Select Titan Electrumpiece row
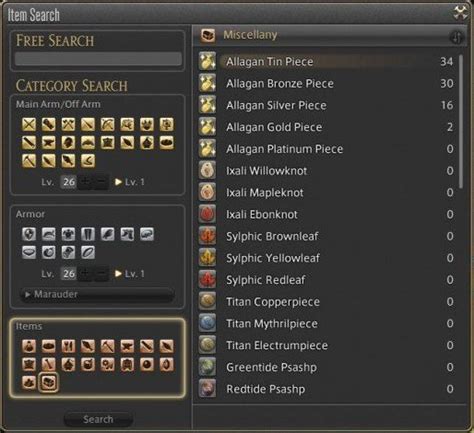This screenshot has width=474, height=433. (x=327, y=345)
